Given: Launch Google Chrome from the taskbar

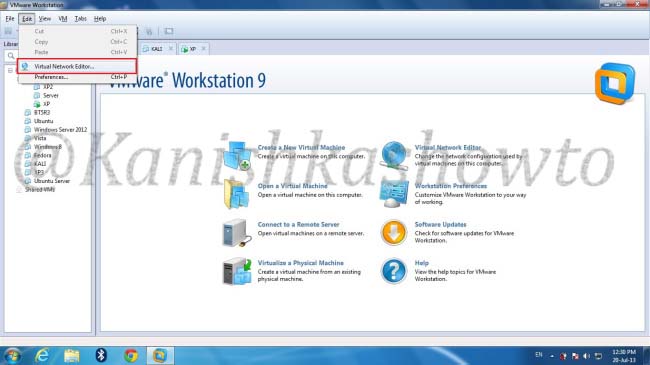Looking at the screenshot, I should tap(131, 355).
